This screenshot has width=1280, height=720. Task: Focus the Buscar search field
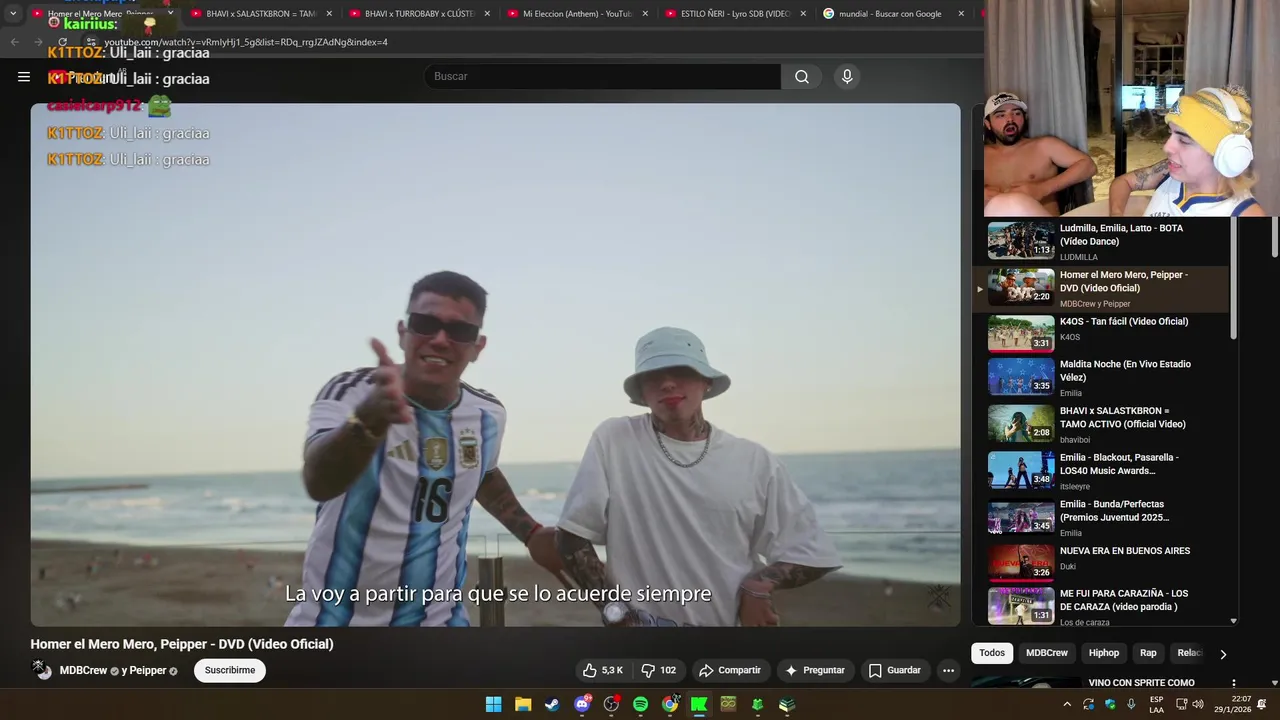click(603, 77)
